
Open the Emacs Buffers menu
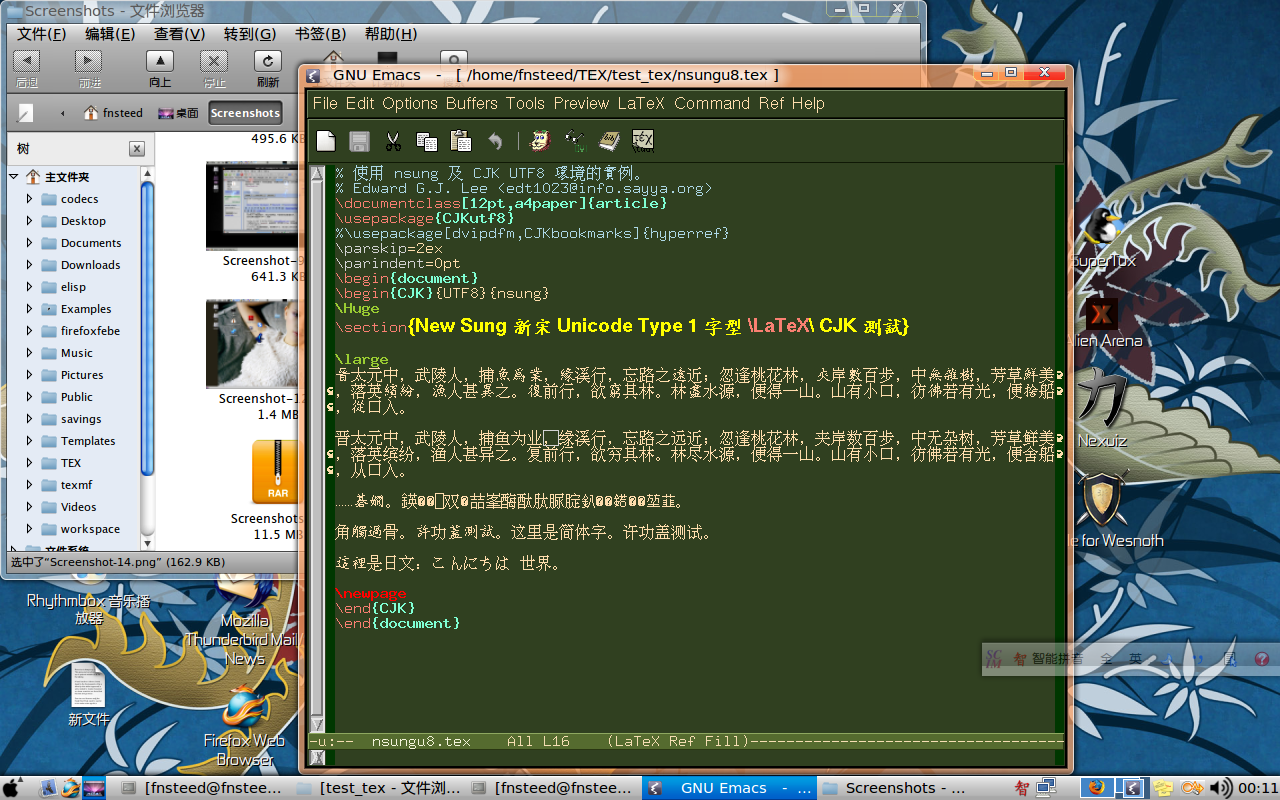coord(472,103)
